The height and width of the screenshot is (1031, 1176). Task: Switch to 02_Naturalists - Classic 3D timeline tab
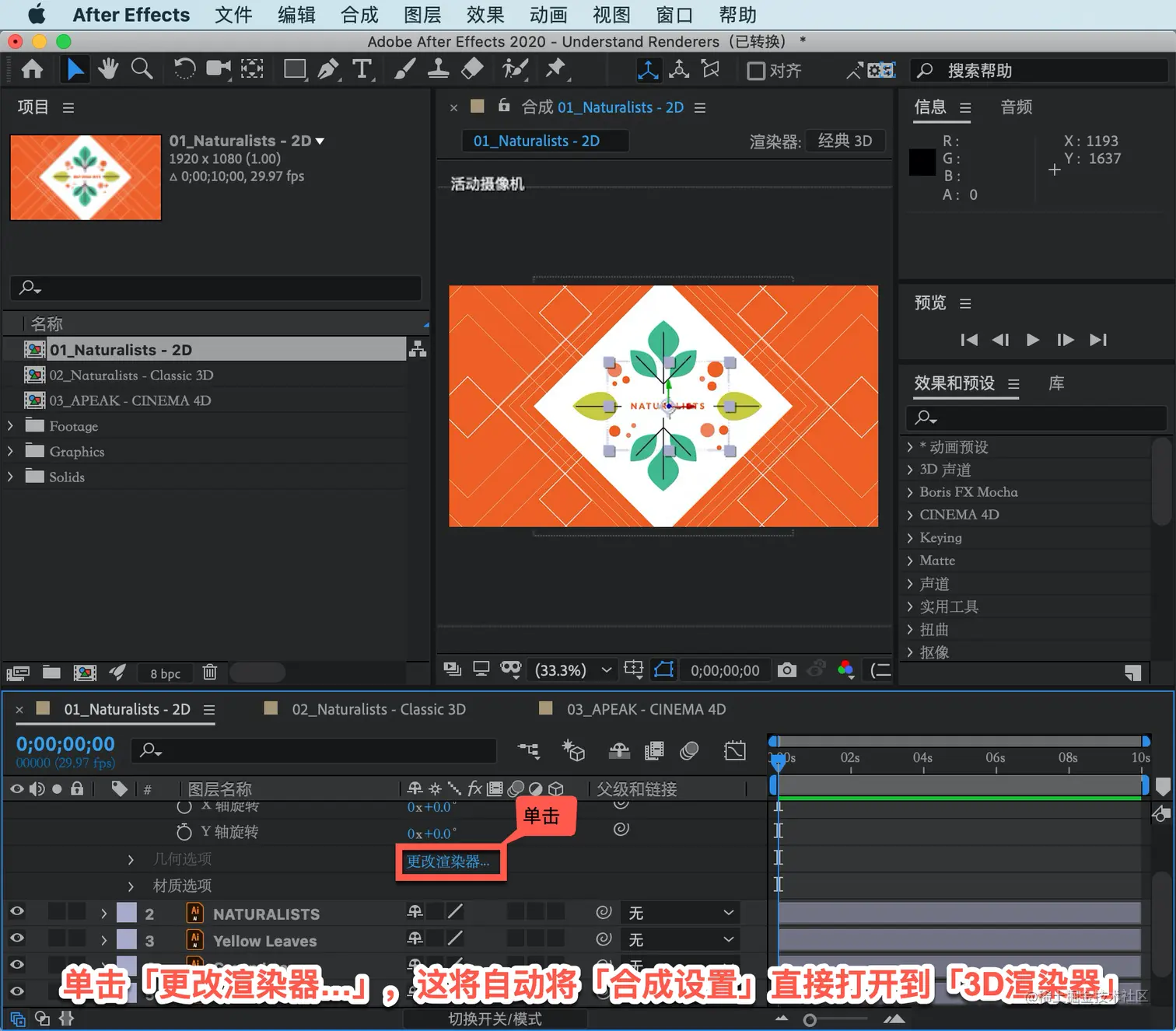[x=379, y=709]
